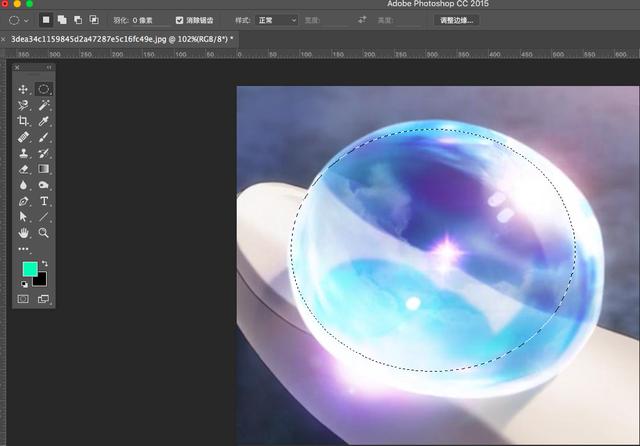This screenshot has width=640, height=446.
Task: Select the Eraser tool
Action: point(23,169)
